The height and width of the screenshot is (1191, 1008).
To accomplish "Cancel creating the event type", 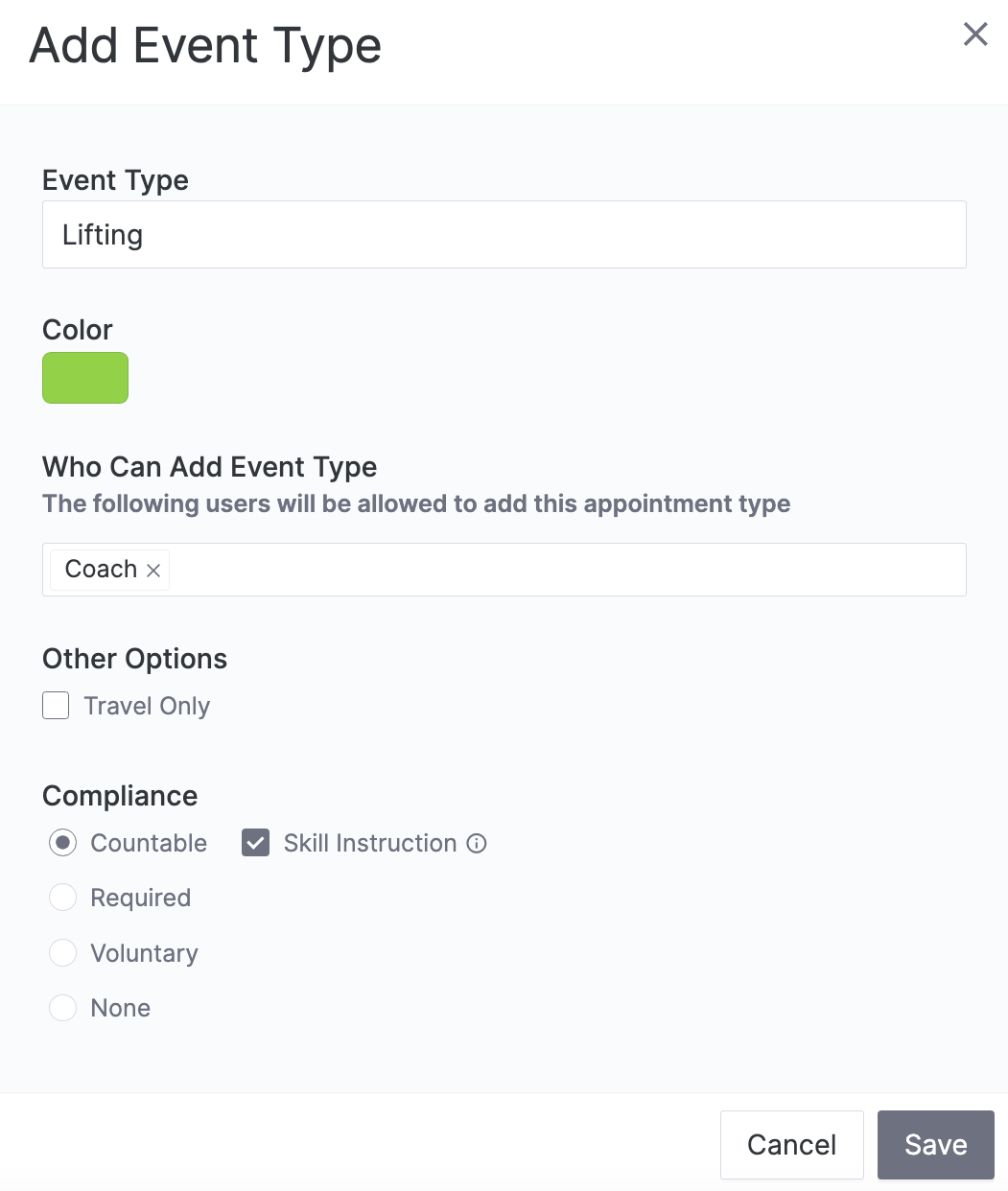I will pyautogui.click(x=791, y=1144).
